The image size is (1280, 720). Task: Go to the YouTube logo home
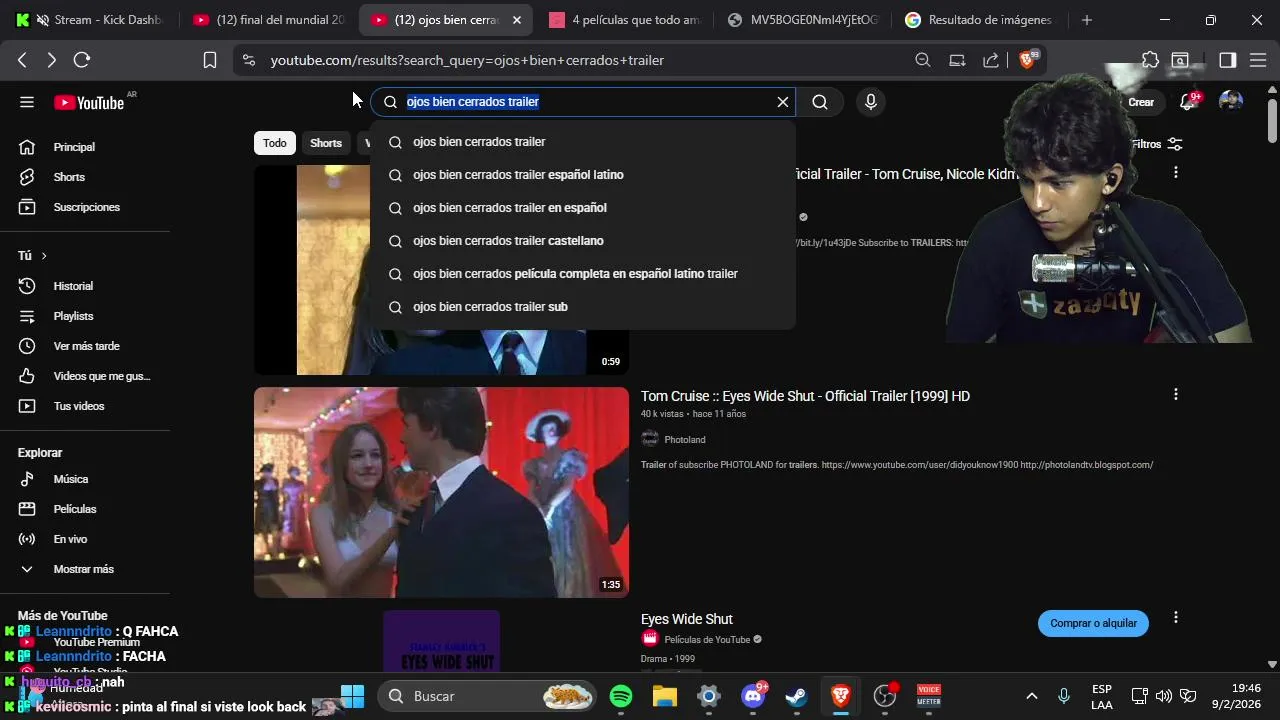(x=89, y=102)
